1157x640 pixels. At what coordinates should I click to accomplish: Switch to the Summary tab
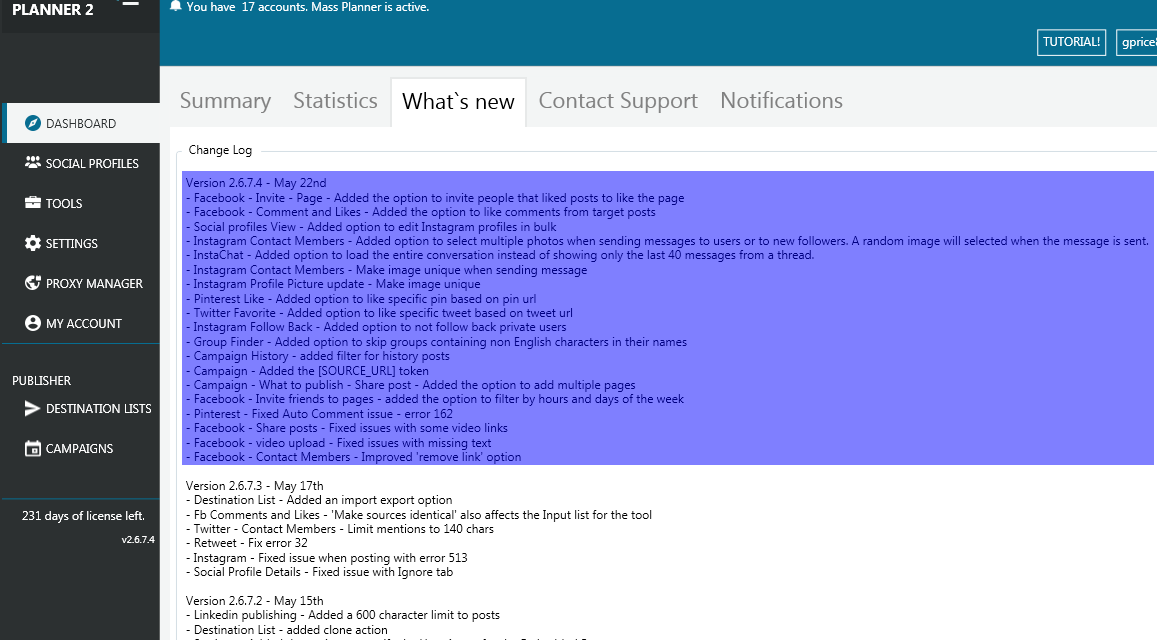(225, 100)
